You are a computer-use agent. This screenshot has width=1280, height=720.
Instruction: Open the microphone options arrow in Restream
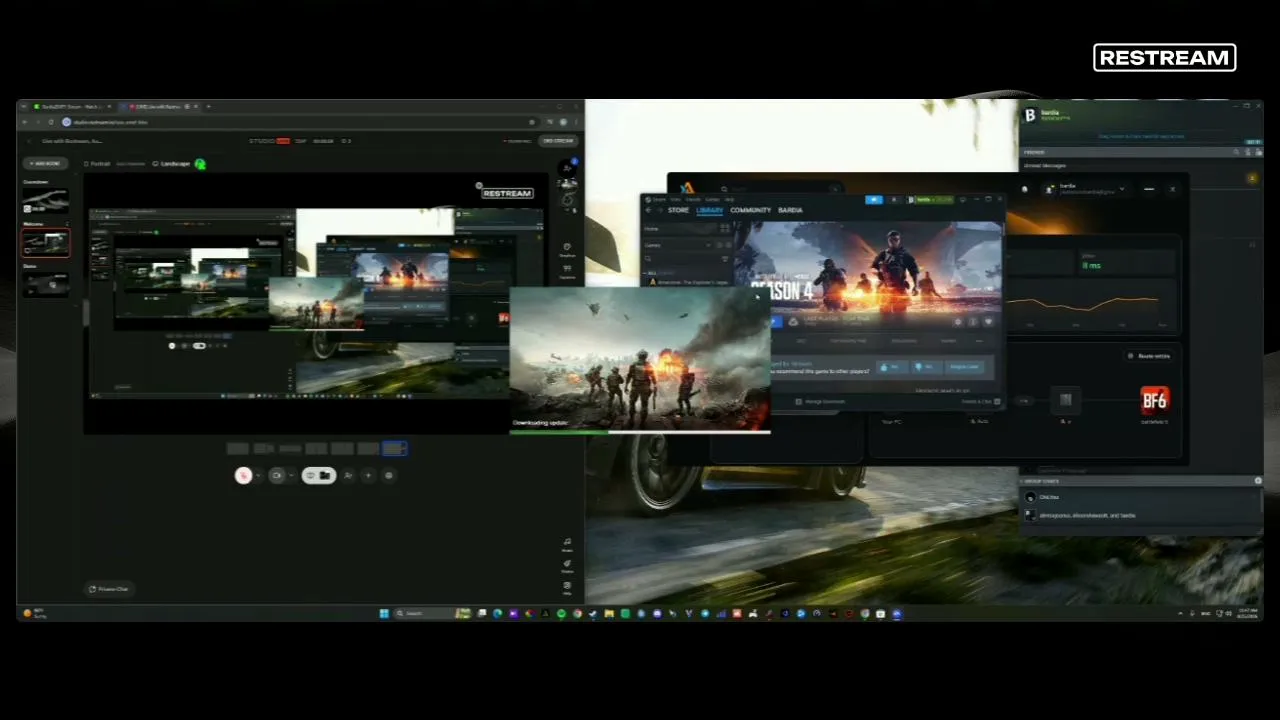point(258,476)
